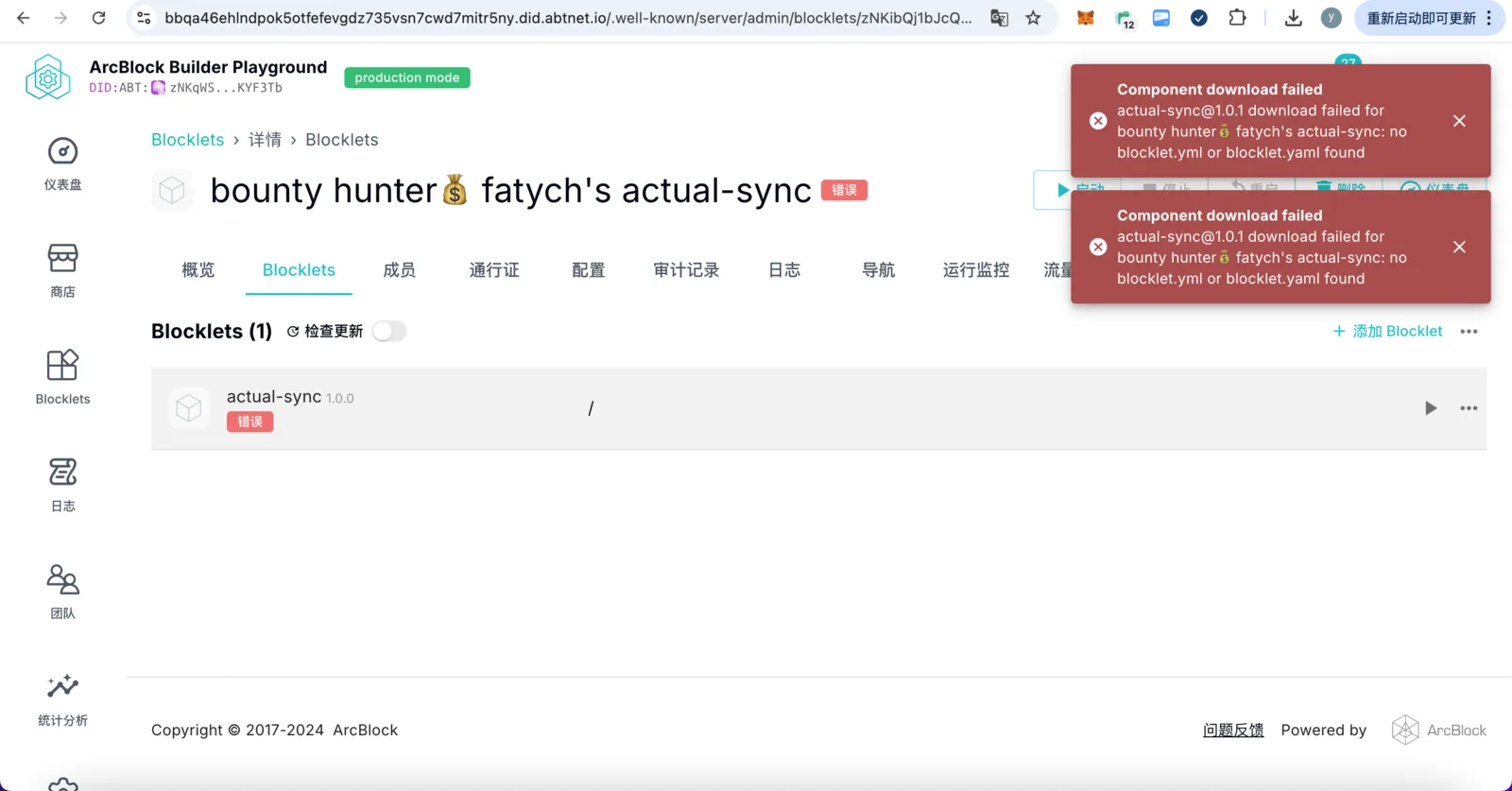The width and height of the screenshot is (1512, 791).
Task: Click the Blocklets breadcrumb link
Action: pos(188,140)
